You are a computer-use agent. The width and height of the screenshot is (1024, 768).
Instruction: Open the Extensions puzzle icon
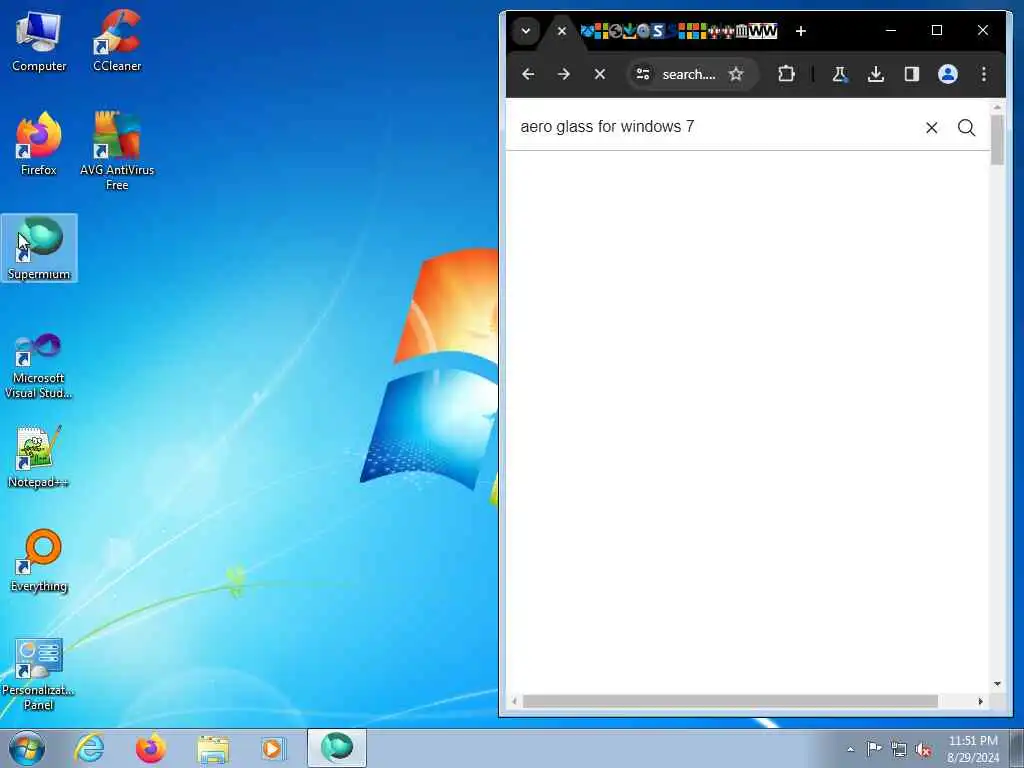point(786,74)
